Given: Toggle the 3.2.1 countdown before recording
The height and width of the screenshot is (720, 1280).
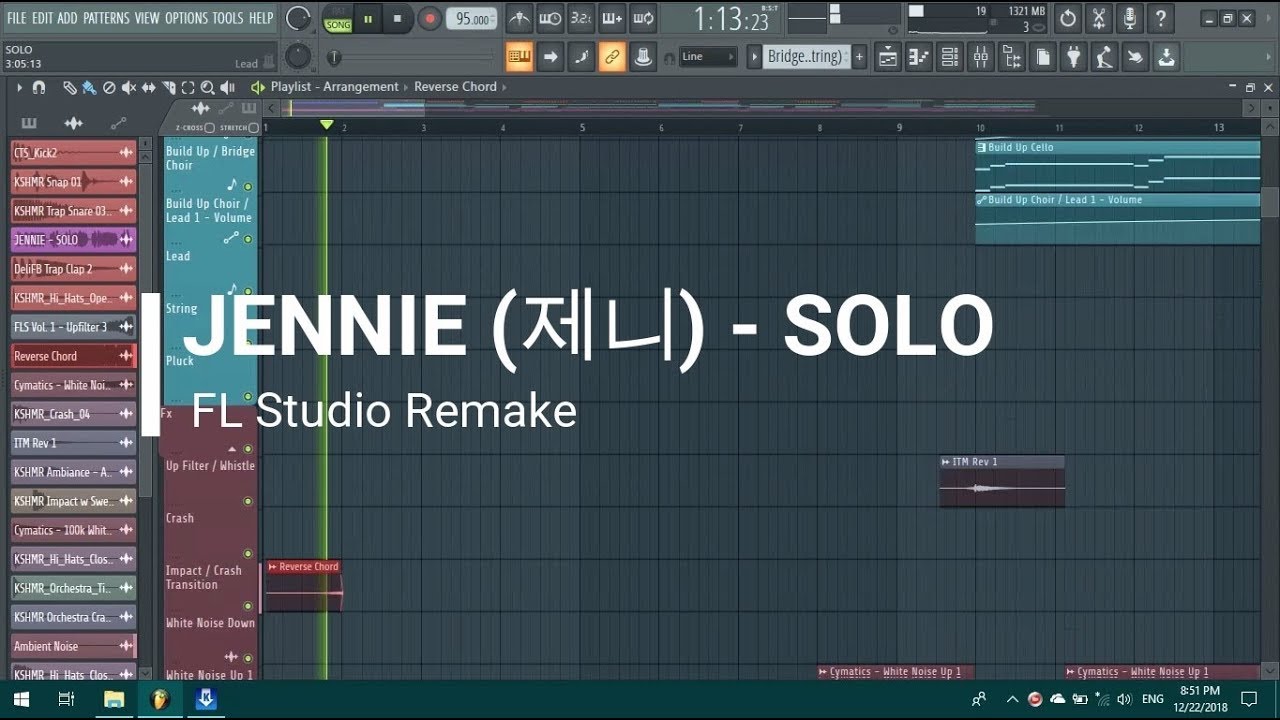Looking at the screenshot, I should [581, 18].
